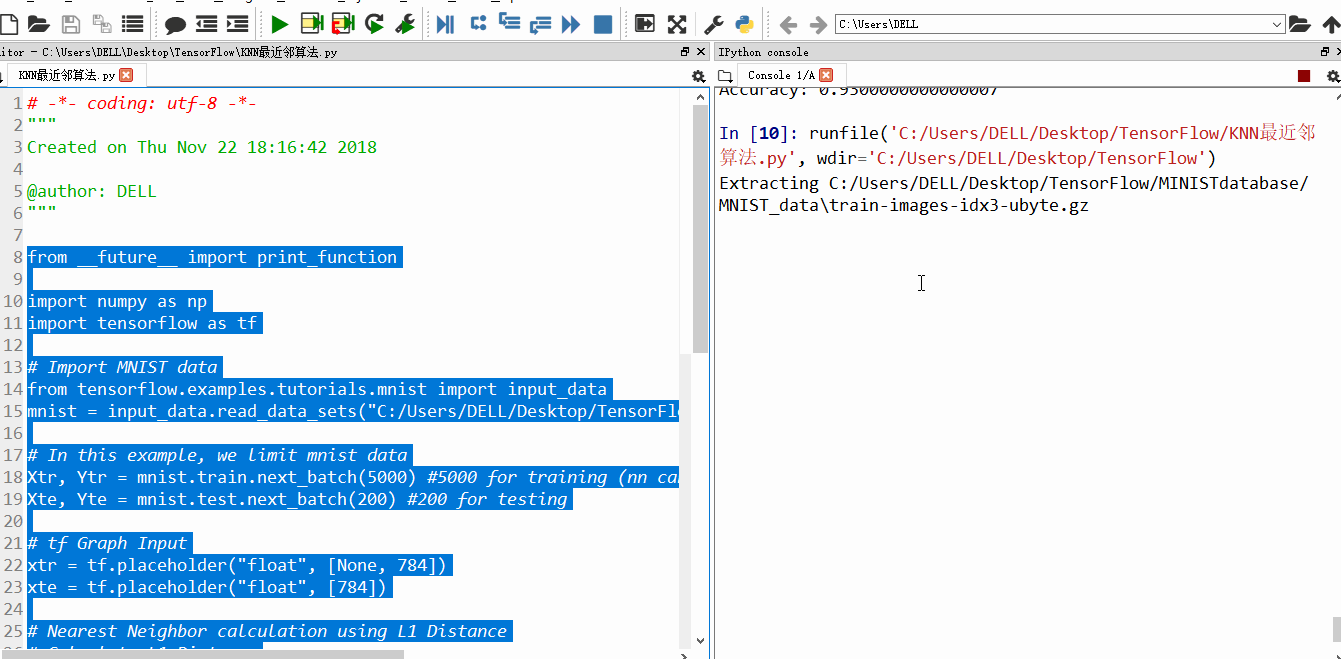Step over current line in debugger
1341x659 pixels.
[x=478, y=24]
